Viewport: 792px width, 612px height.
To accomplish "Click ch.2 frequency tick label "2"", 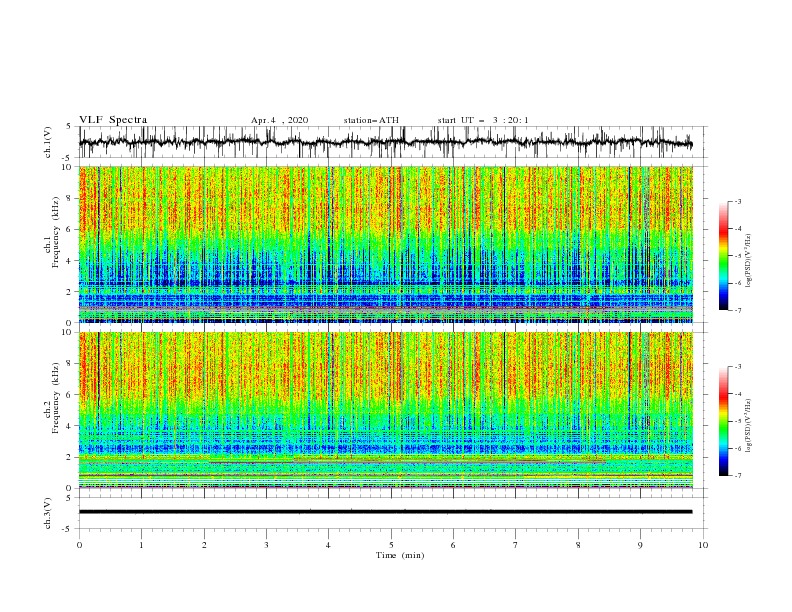I will [71, 457].
